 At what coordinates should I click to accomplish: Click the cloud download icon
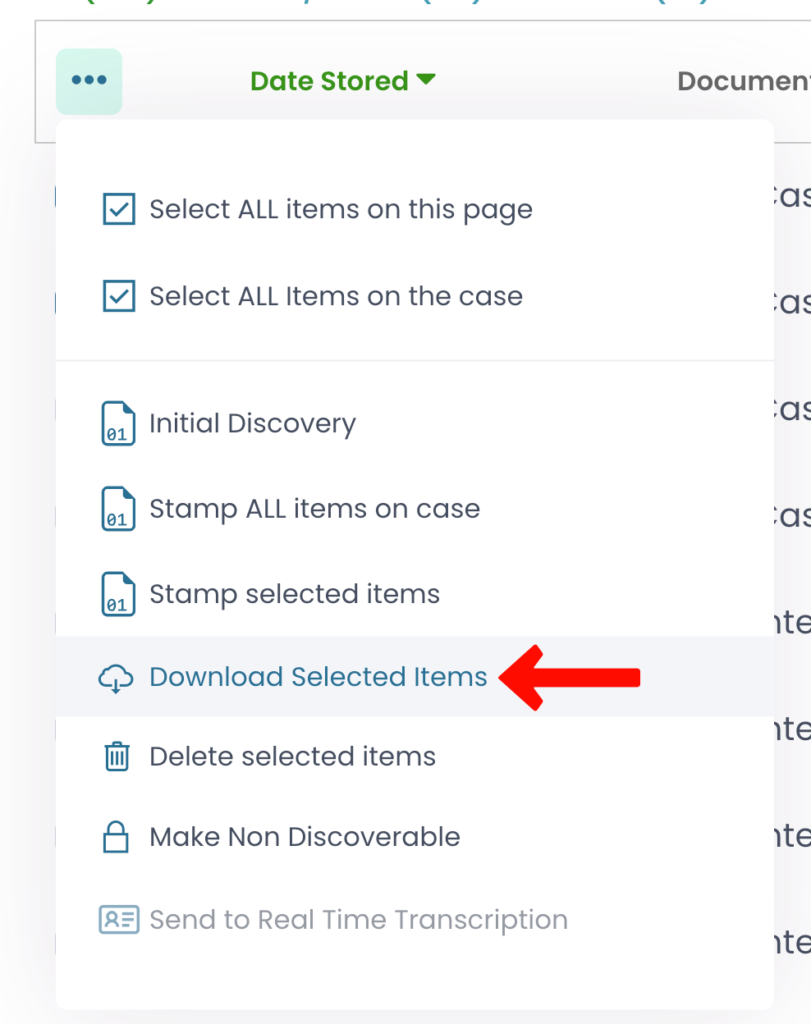pos(116,678)
